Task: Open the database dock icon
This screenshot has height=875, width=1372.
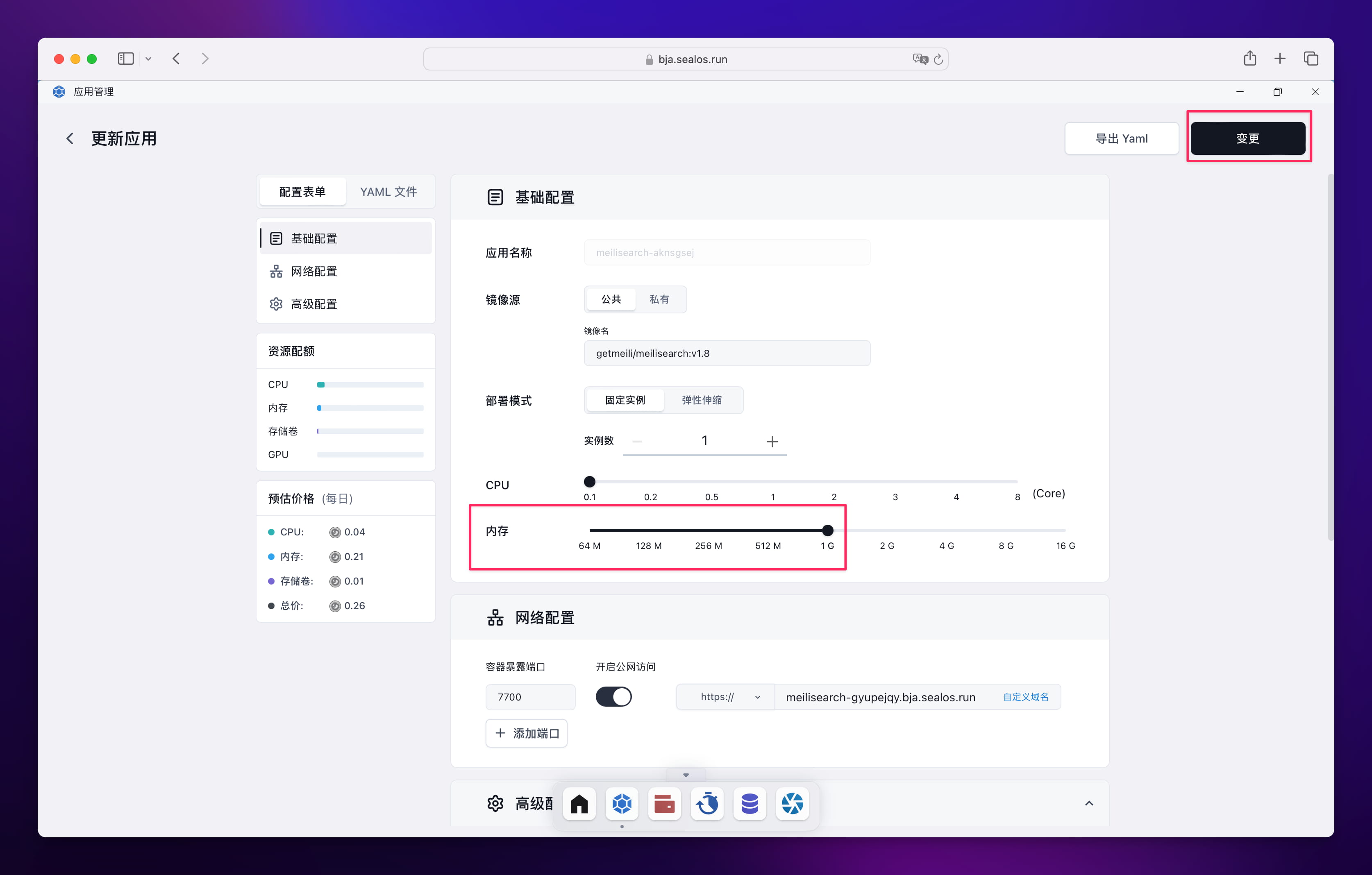Action: coord(750,804)
